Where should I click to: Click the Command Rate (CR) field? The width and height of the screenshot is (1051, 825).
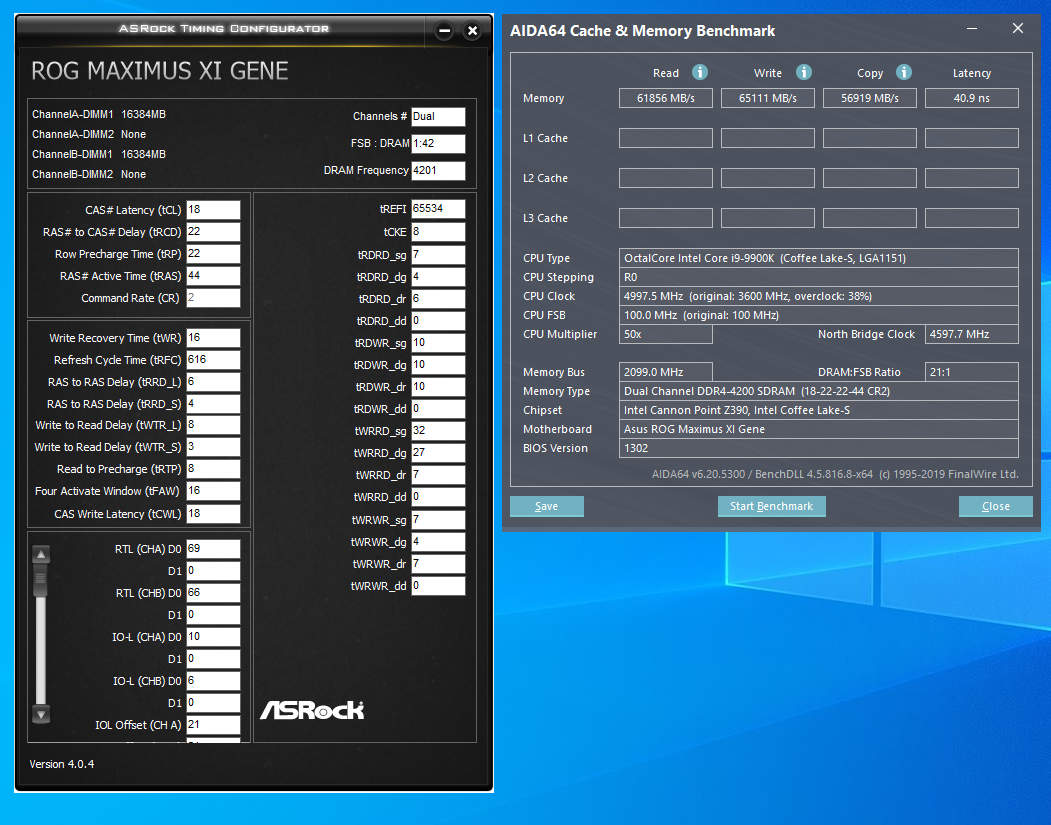(x=213, y=298)
